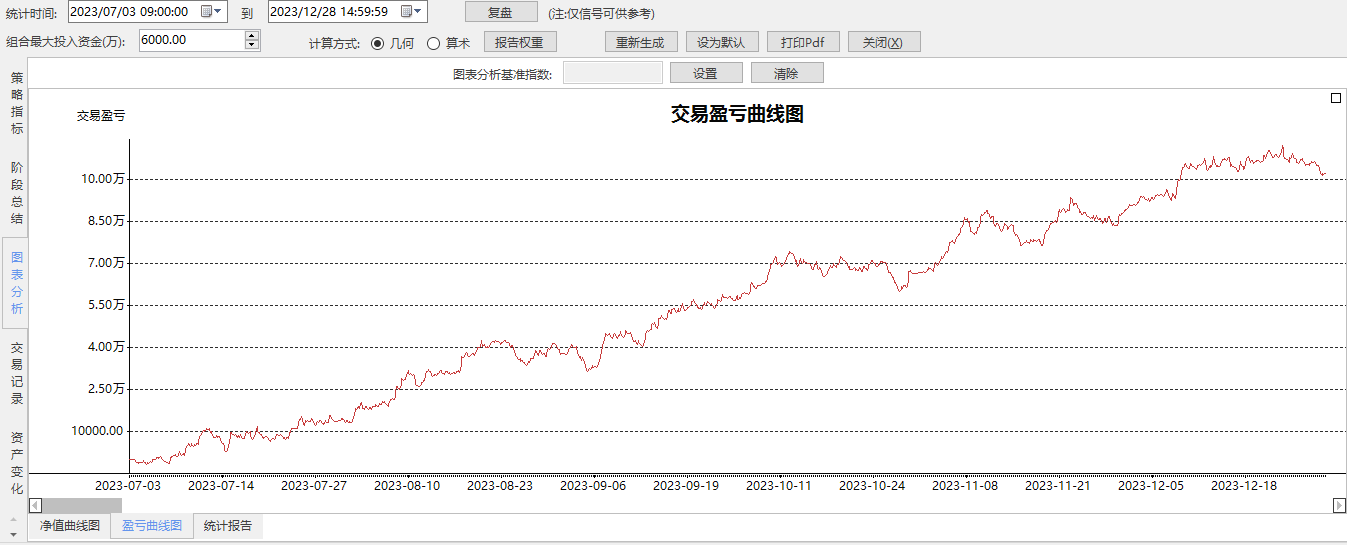Click the 2023-07-27 date label
This screenshot has height=545, width=1347.
pos(314,486)
